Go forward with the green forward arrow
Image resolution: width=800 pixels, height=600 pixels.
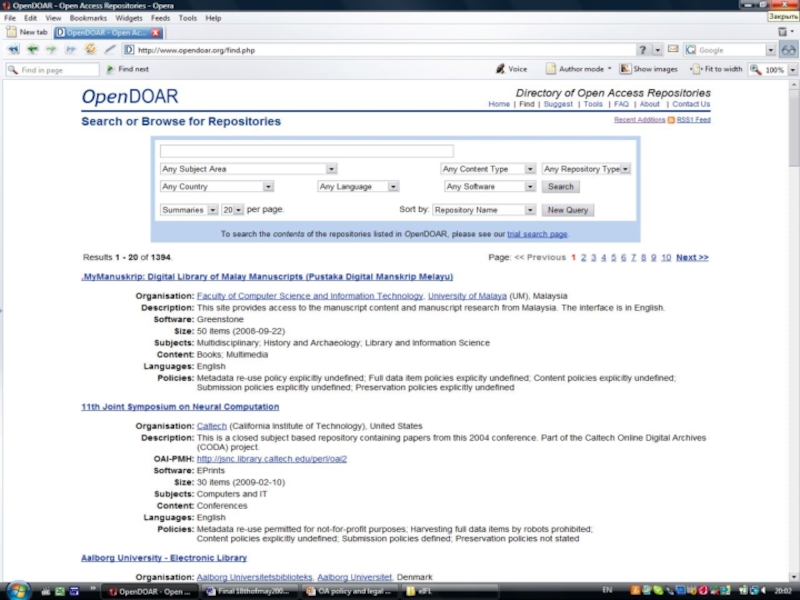coord(52,49)
